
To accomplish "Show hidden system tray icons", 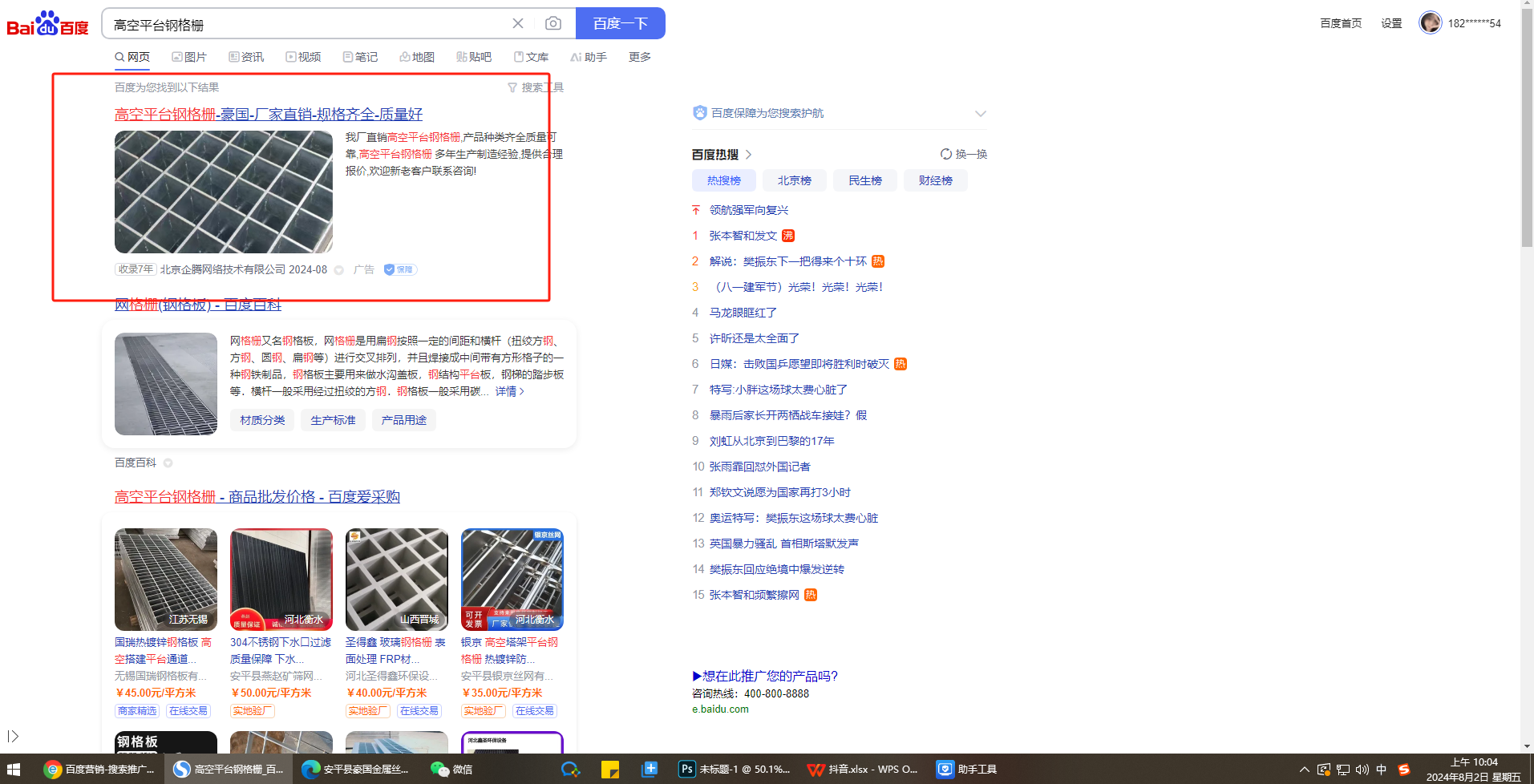I will pyautogui.click(x=1305, y=770).
